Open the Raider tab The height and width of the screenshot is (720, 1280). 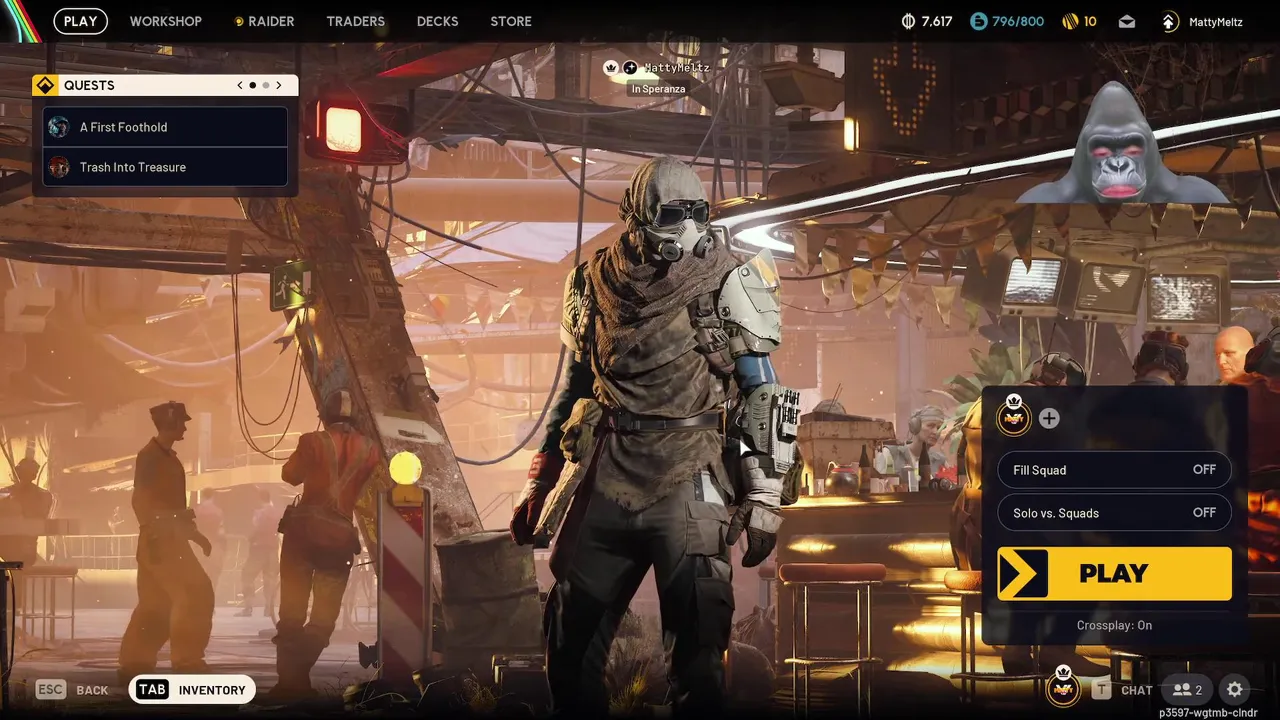[264, 21]
